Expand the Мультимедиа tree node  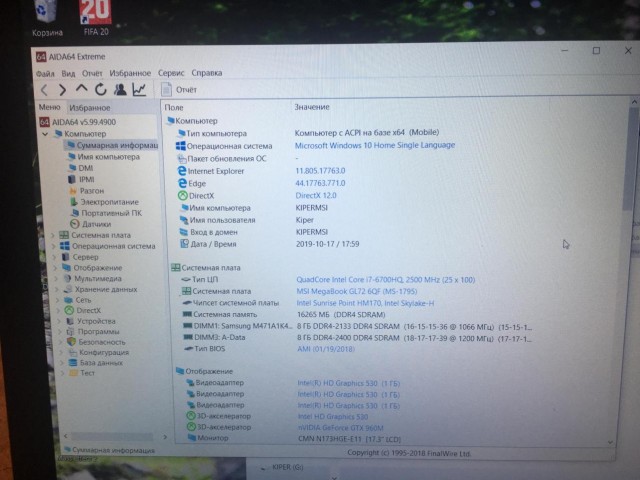click(53, 278)
